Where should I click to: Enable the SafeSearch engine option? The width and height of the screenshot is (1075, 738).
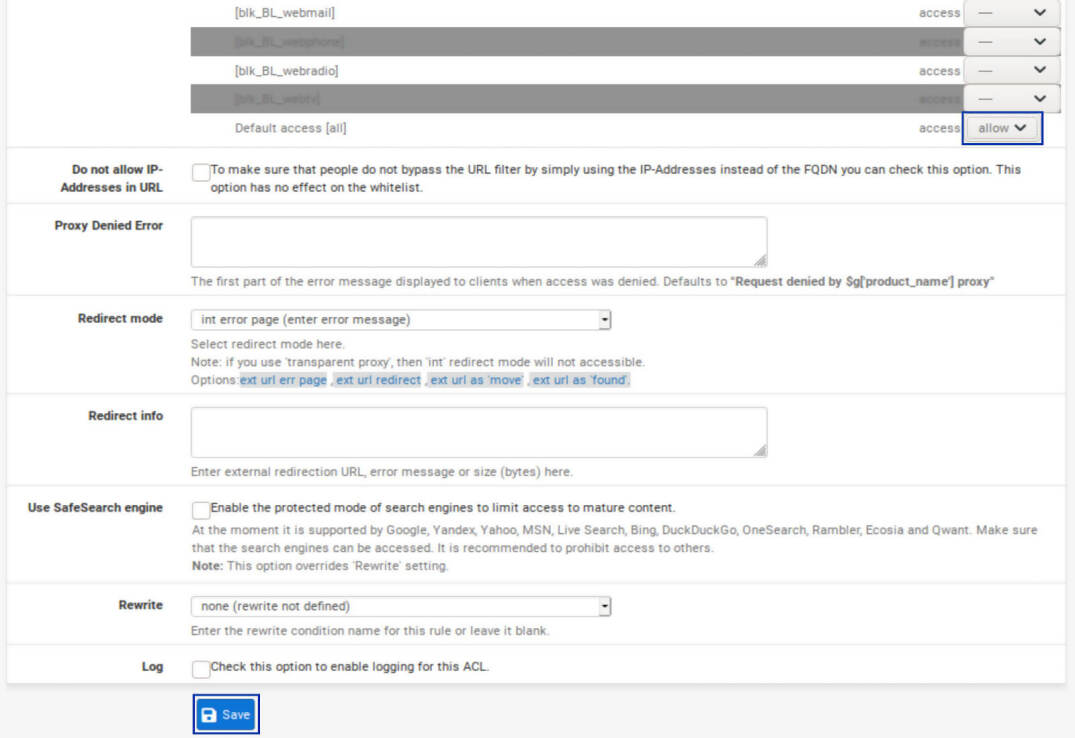pos(200,509)
